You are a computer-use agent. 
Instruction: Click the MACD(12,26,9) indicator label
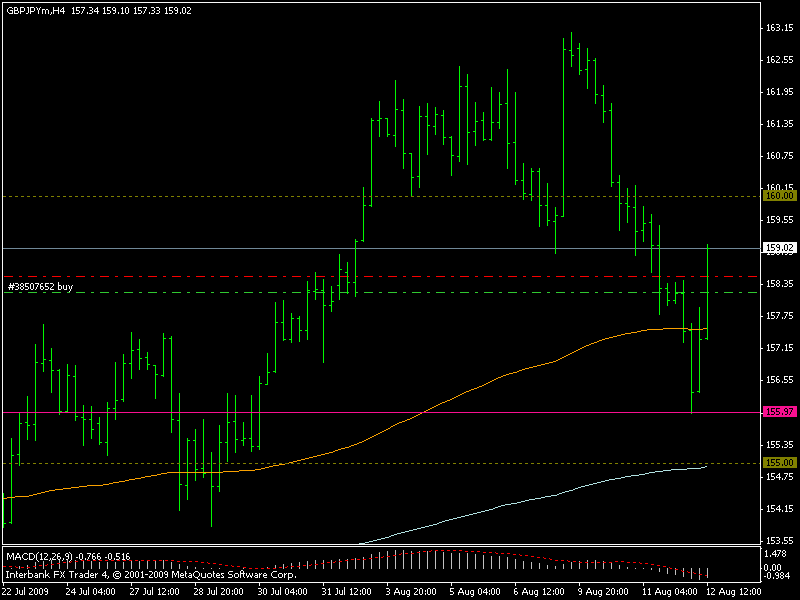tap(38, 554)
